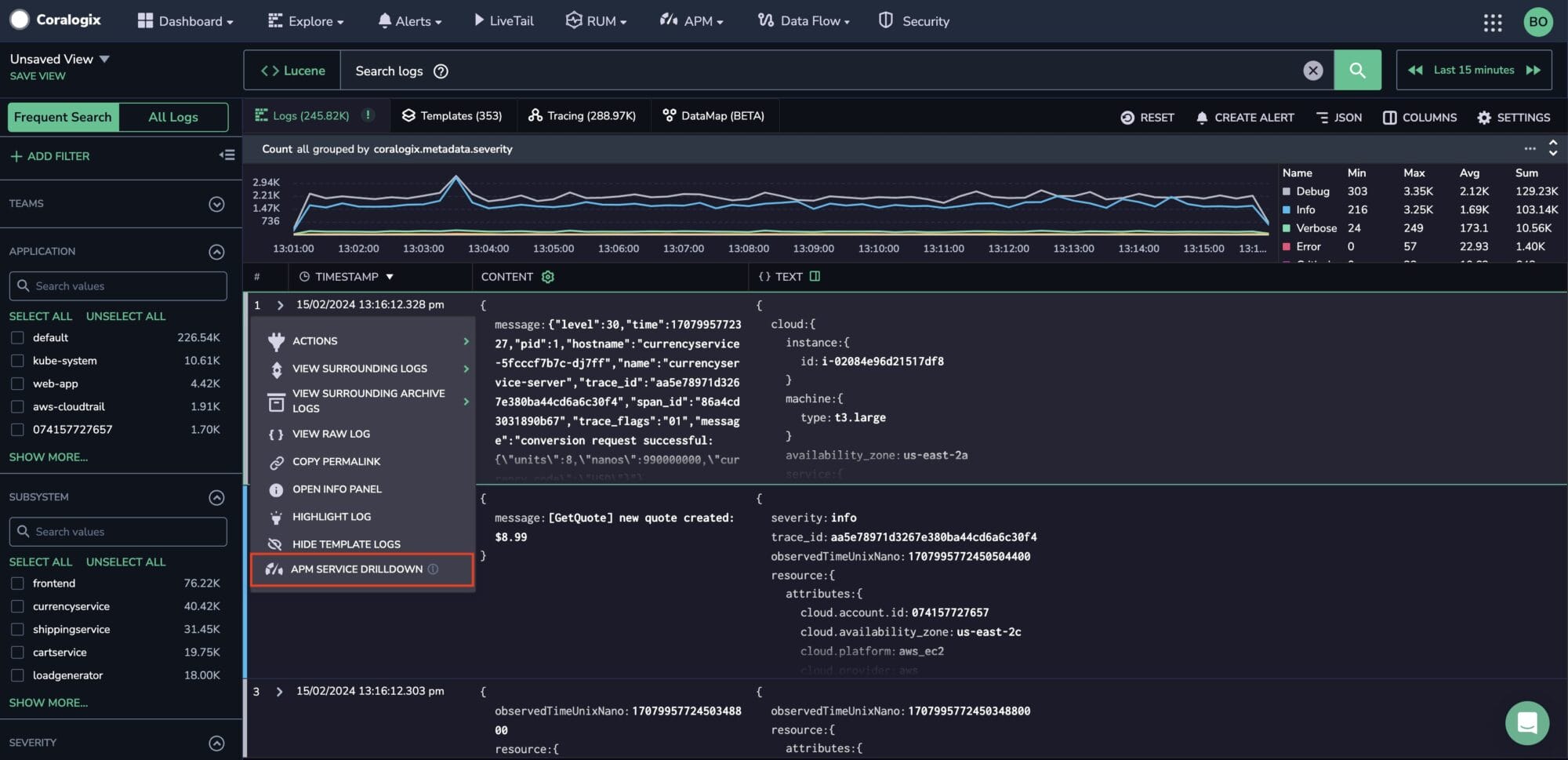This screenshot has width=1568, height=760.
Task: Toggle the Info series legend swatch
Action: point(1287,209)
